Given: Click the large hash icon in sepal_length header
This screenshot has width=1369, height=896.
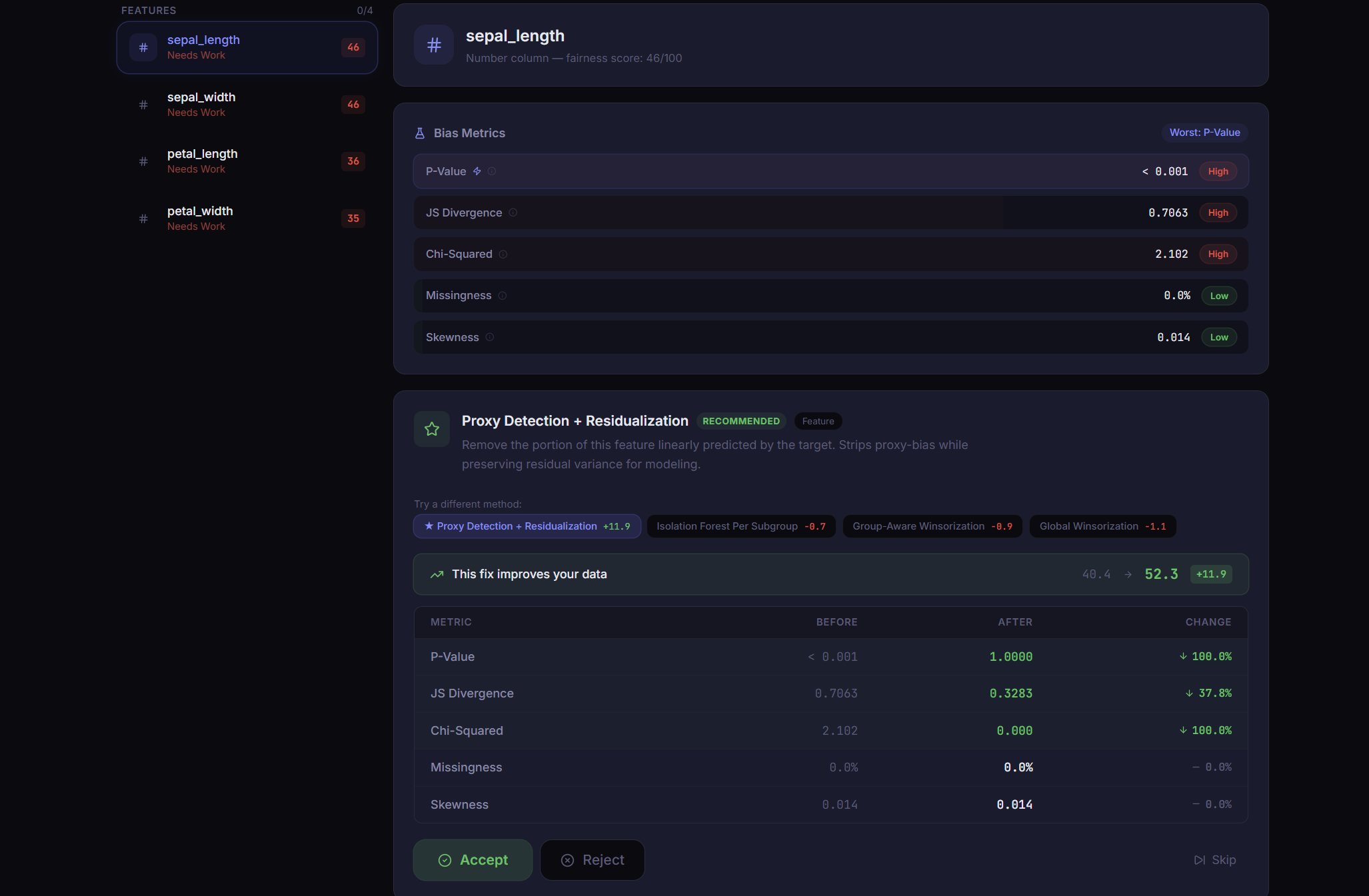Looking at the screenshot, I should tap(434, 45).
